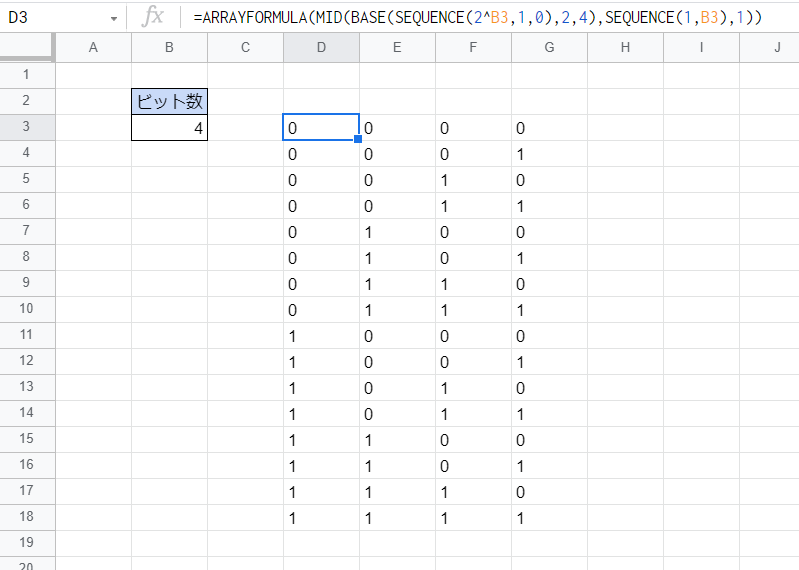
Task: Select row 16 header
Action: (26, 465)
